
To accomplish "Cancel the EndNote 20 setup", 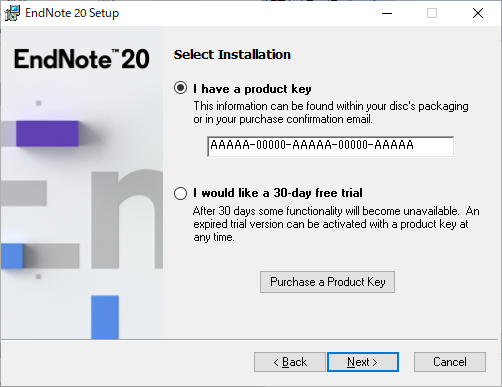I will coord(450,362).
